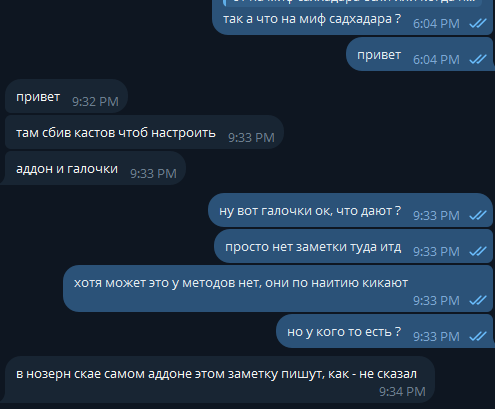Click 9:34 PM timestamp on last message
The height and width of the screenshot is (409, 495).
click(x=402, y=392)
